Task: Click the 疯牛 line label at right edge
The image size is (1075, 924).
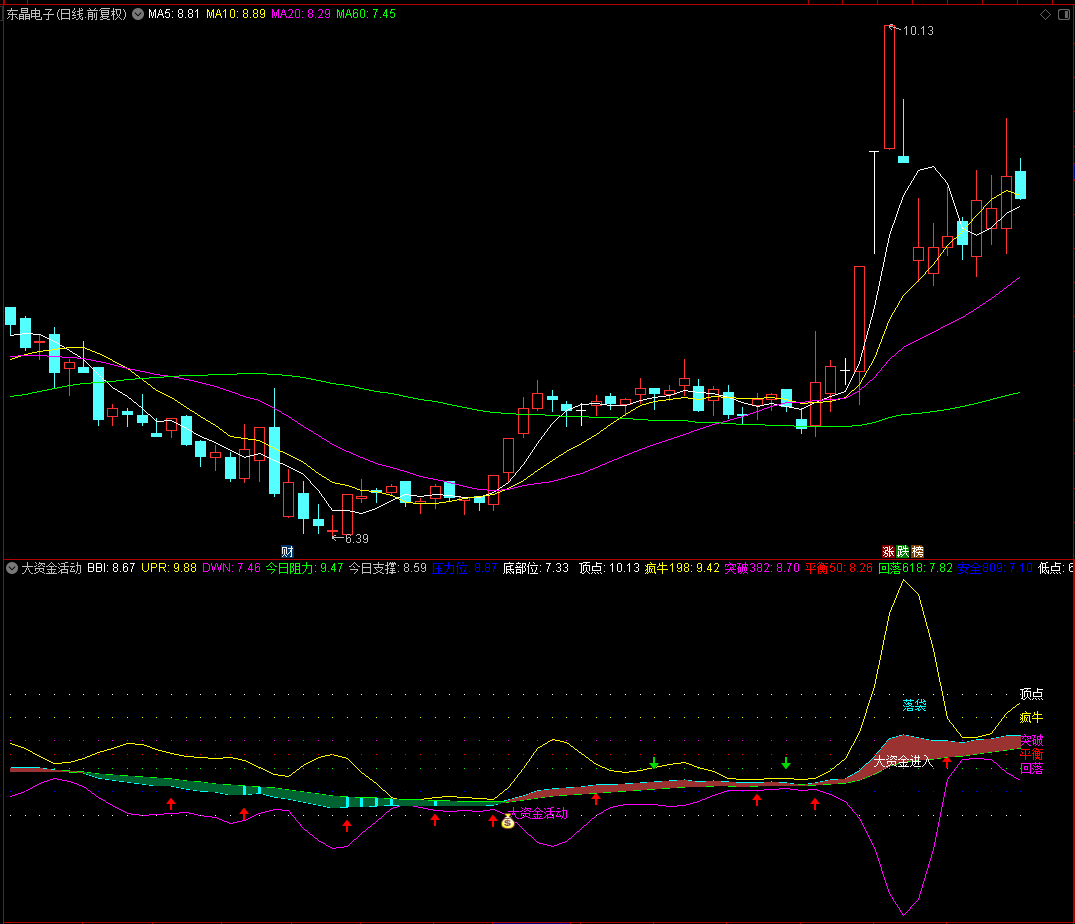Action: point(1031,718)
